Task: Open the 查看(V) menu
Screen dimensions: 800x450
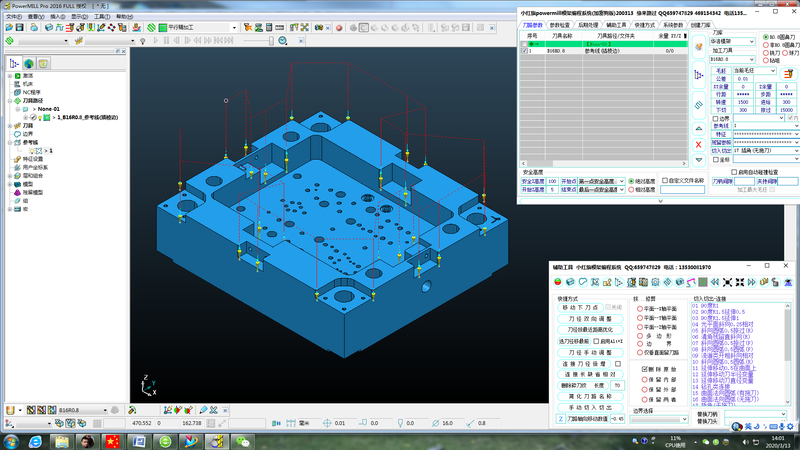Action: (36, 17)
